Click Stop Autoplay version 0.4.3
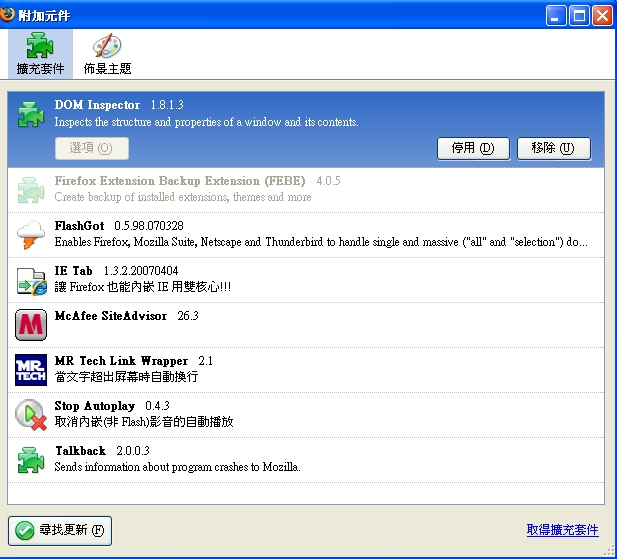Viewport: 617px width, 559px height. 157,406
